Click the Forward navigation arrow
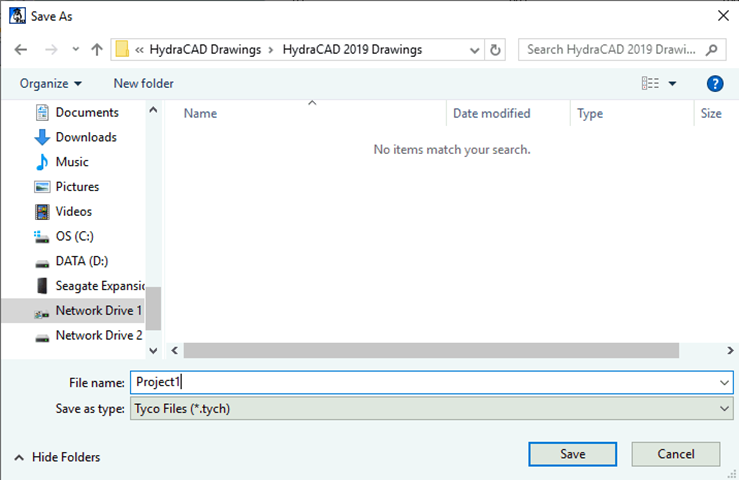This screenshot has height=480, width=739. click(51, 50)
